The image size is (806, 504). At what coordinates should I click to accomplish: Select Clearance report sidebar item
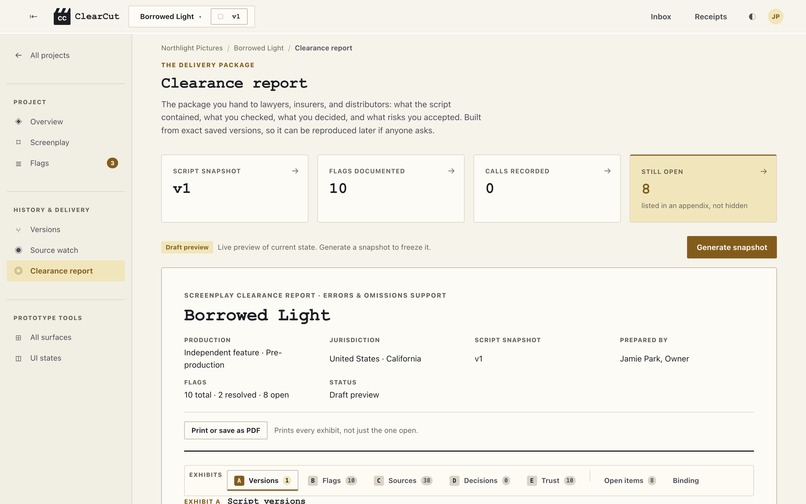click(66, 271)
